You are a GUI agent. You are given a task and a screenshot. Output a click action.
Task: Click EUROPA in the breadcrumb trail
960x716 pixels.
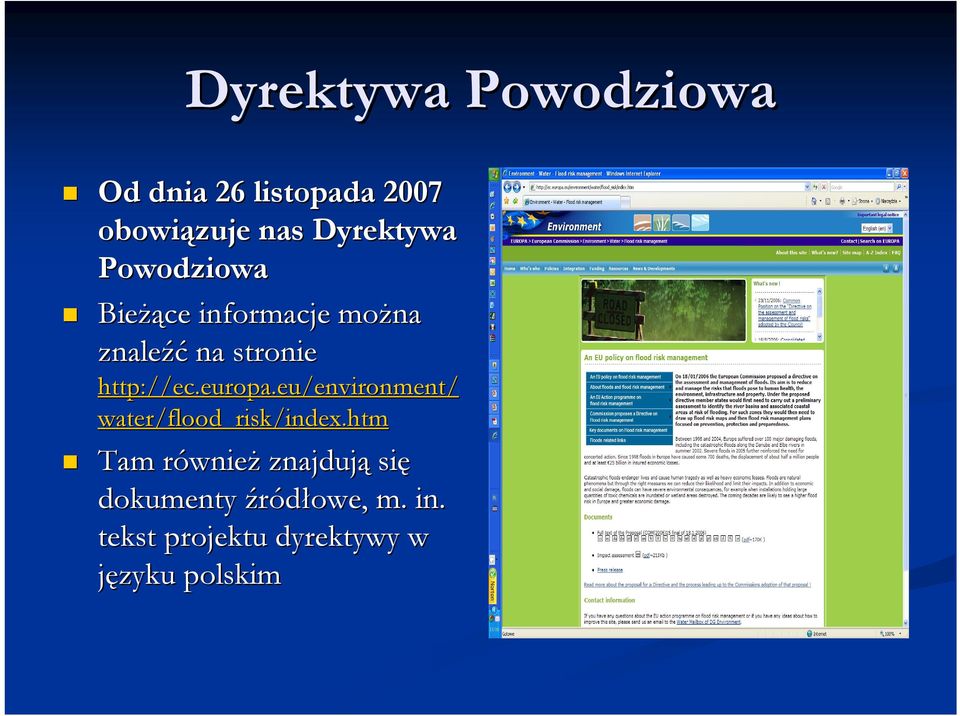(519, 241)
